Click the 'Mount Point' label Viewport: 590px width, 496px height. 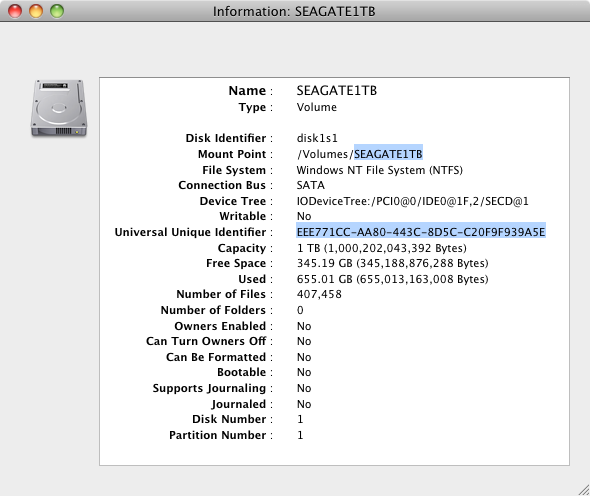pyautogui.click(x=232, y=154)
